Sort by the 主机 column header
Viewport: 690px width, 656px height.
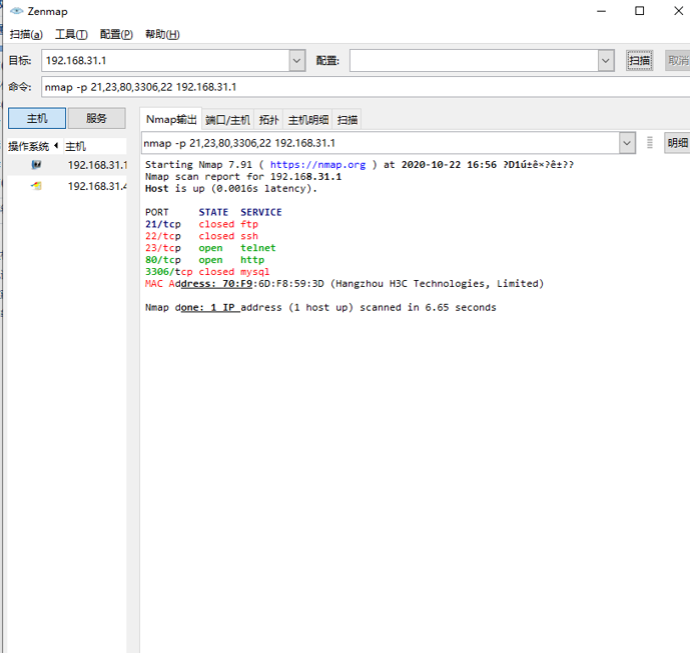pos(95,146)
